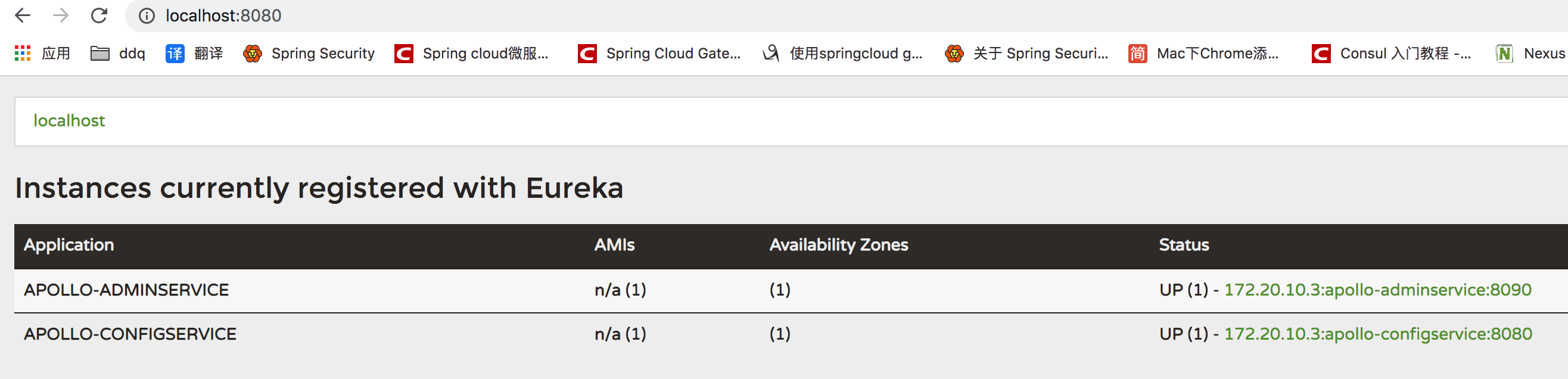The image size is (1568, 379).
Task: Open the apollo-adminservice:8090 instance link
Action: tap(1377, 290)
